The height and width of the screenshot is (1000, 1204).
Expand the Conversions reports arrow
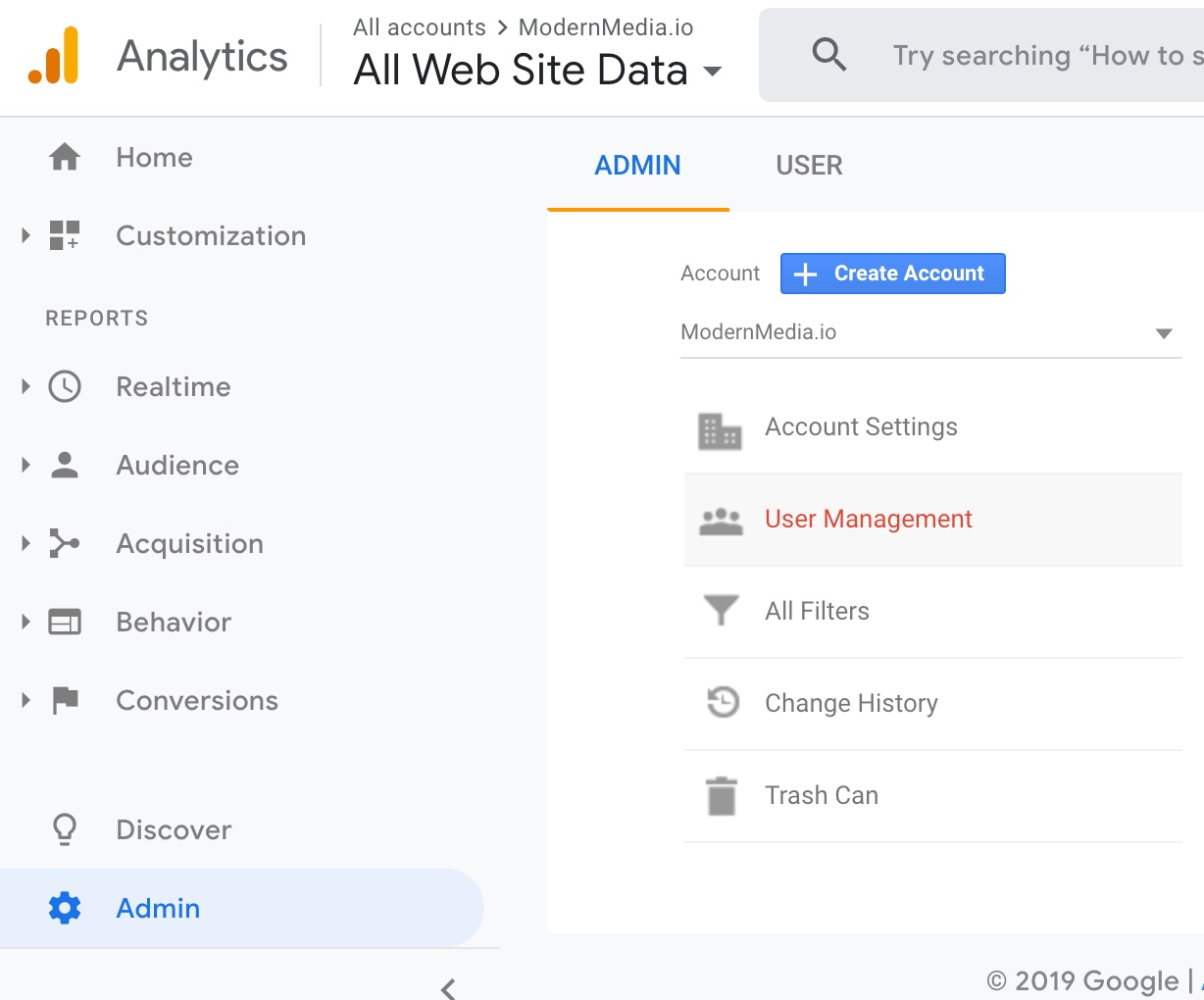coord(26,700)
